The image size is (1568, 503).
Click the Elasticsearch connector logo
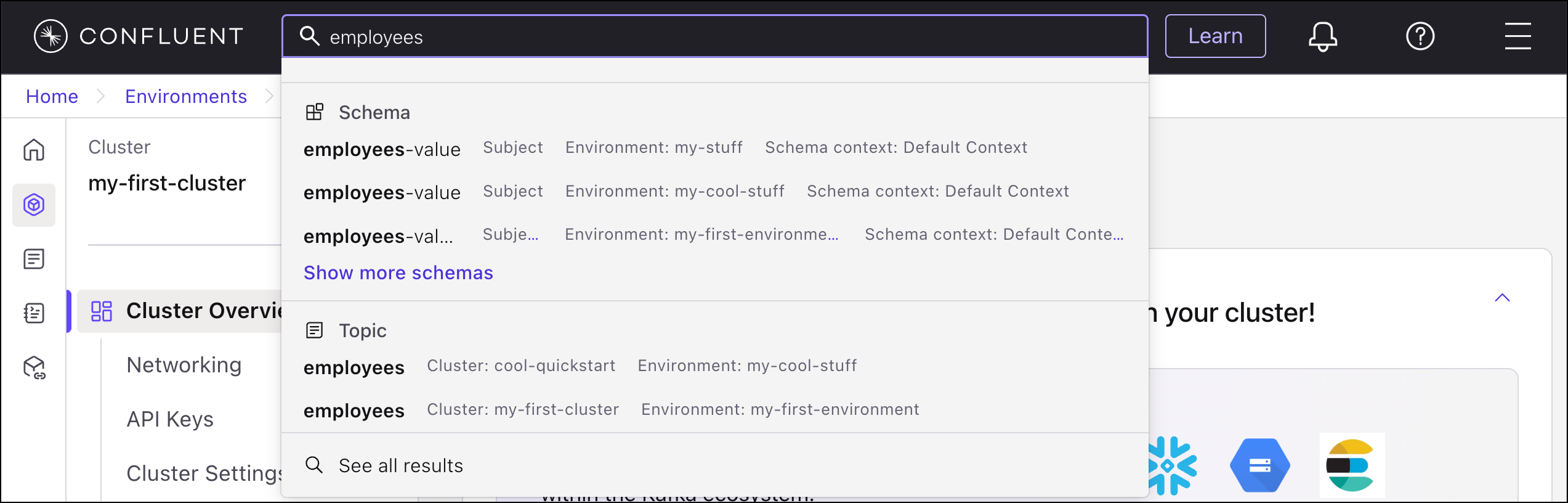point(1351,465)
